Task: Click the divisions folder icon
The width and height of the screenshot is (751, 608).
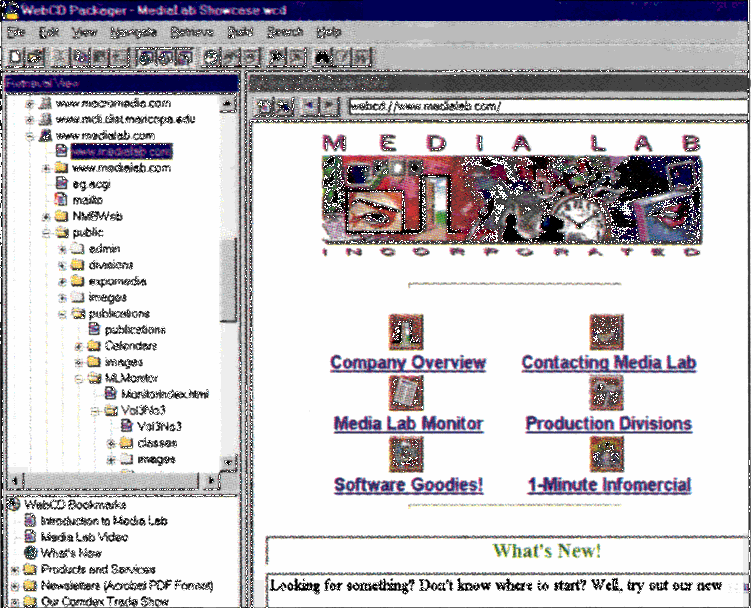Action: coord(77,264)
